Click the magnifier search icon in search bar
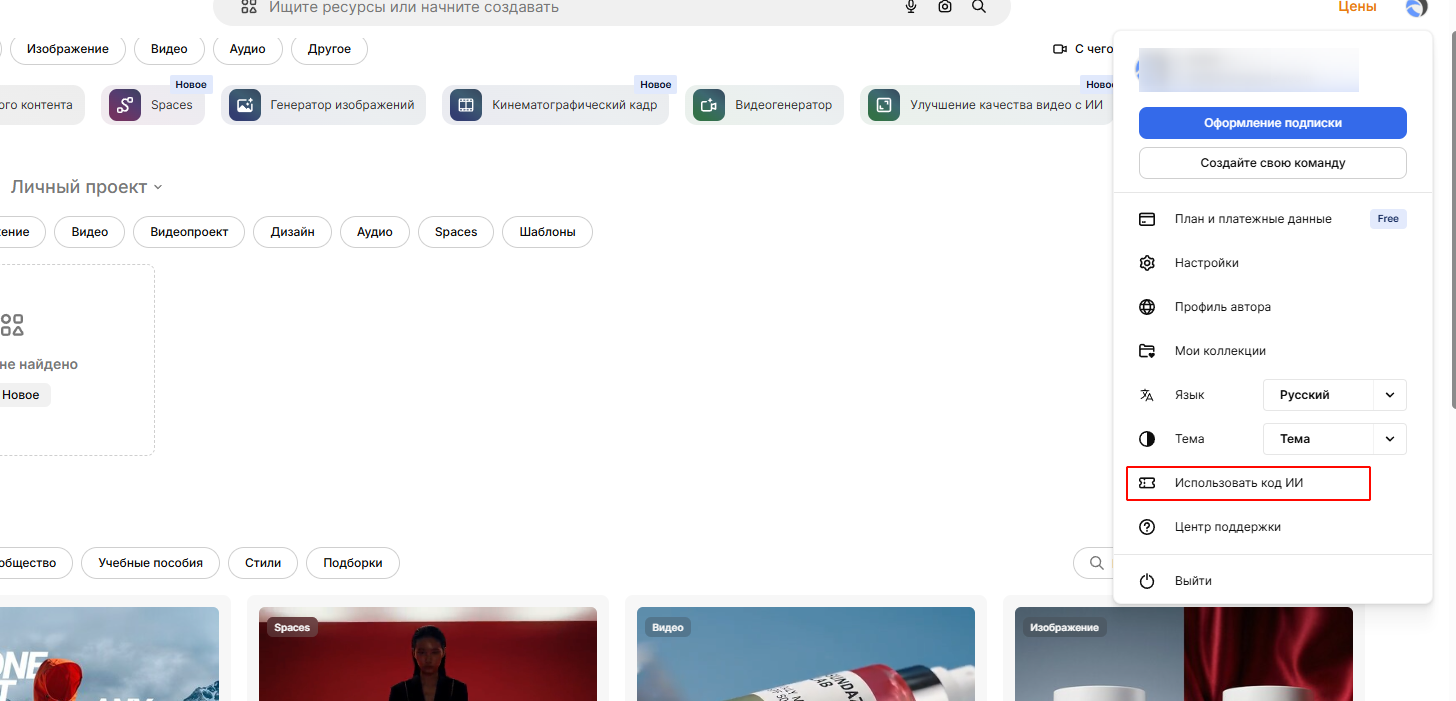This screenshot has width=1456, height=701. (979, 7)
